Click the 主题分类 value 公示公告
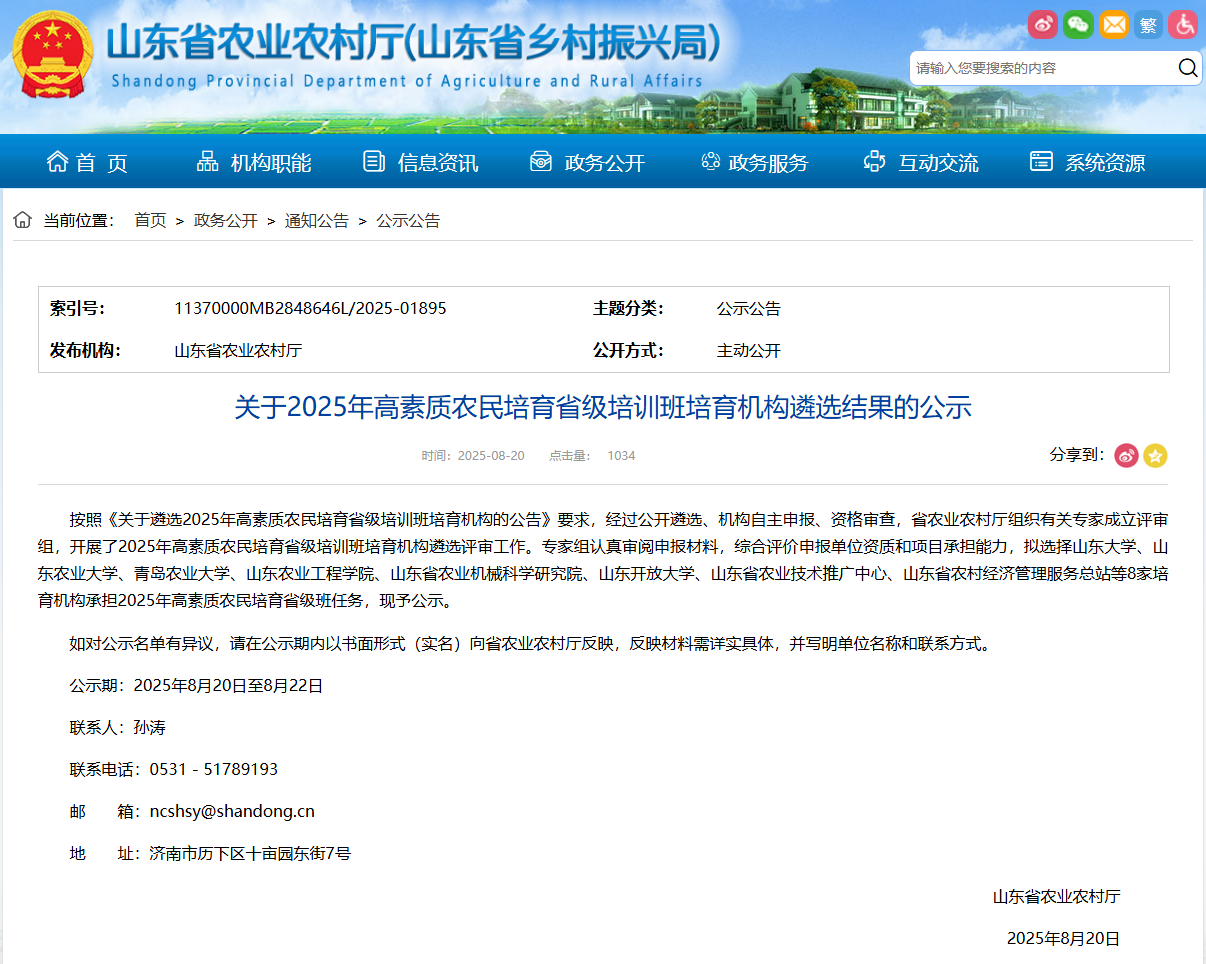This screenshot has width=1206, height=964. 748,309
